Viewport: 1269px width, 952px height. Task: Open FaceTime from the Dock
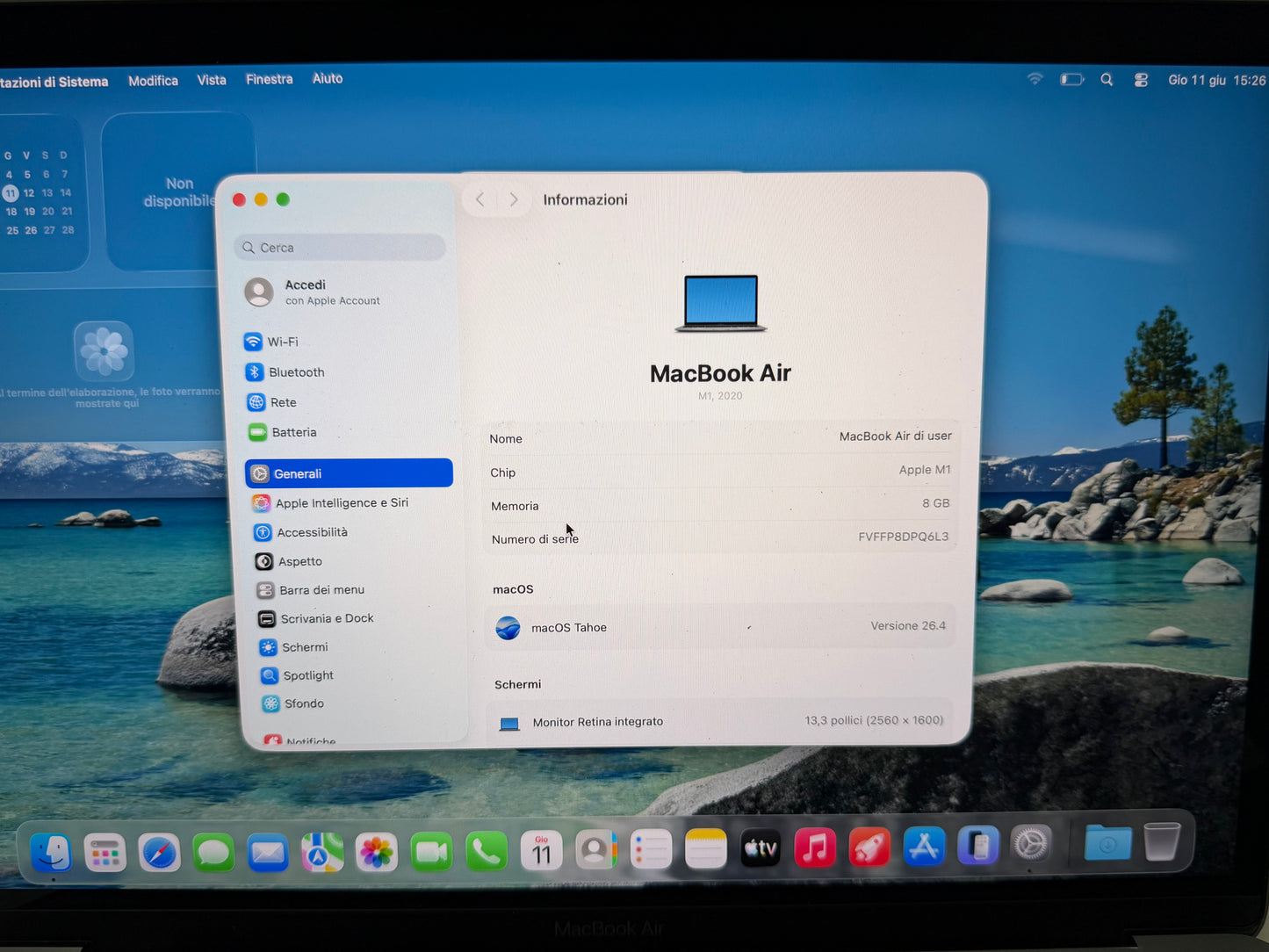431,852
